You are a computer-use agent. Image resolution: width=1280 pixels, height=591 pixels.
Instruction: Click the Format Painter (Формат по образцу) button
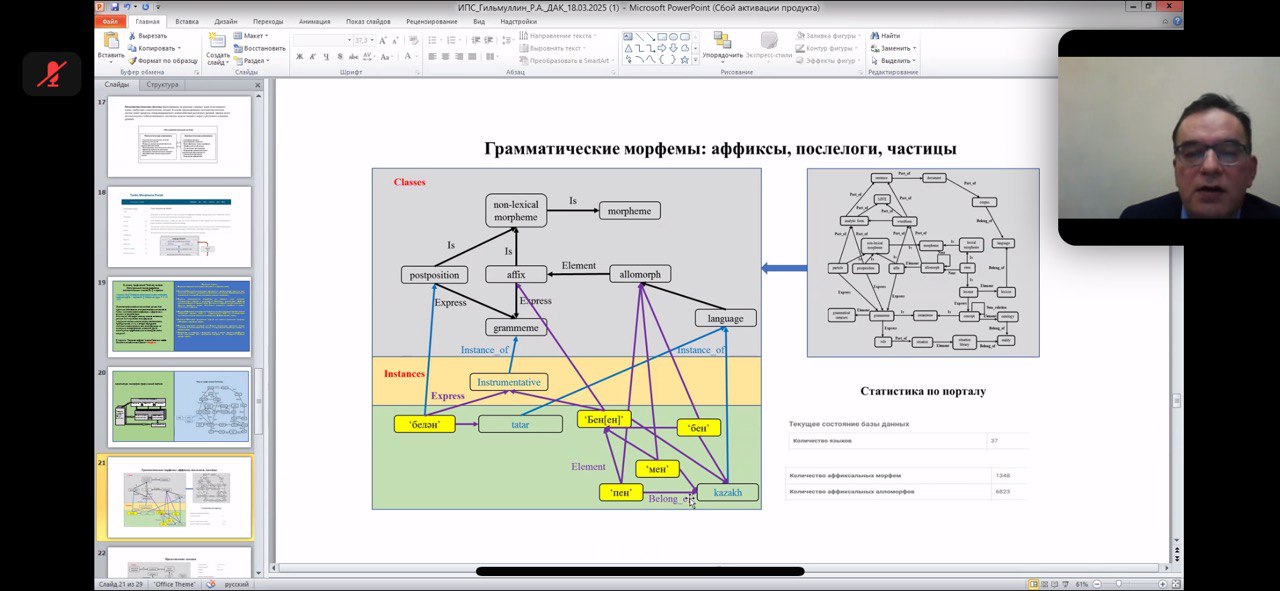click(x=164, y=61)
